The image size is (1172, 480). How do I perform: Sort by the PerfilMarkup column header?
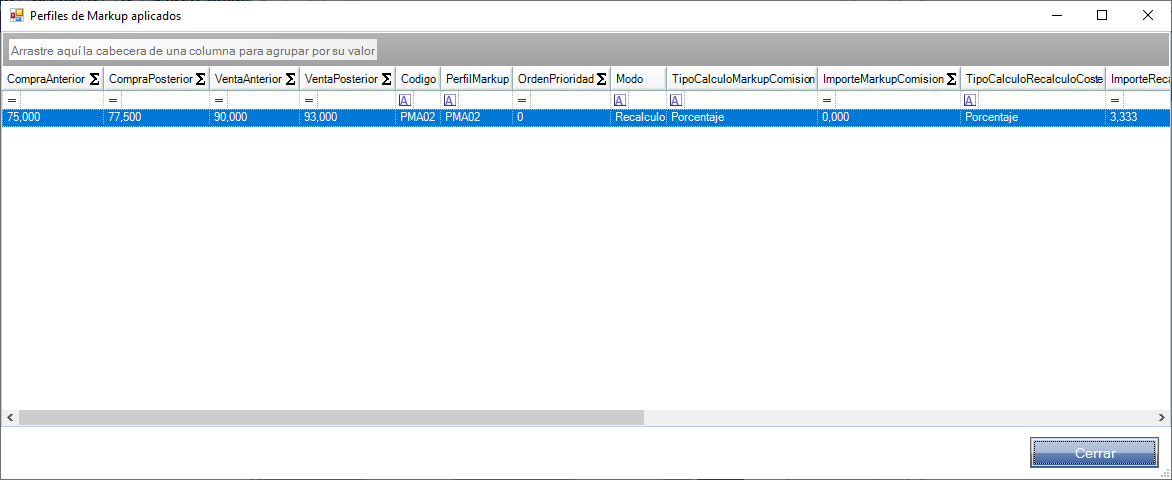click(477, 79)
